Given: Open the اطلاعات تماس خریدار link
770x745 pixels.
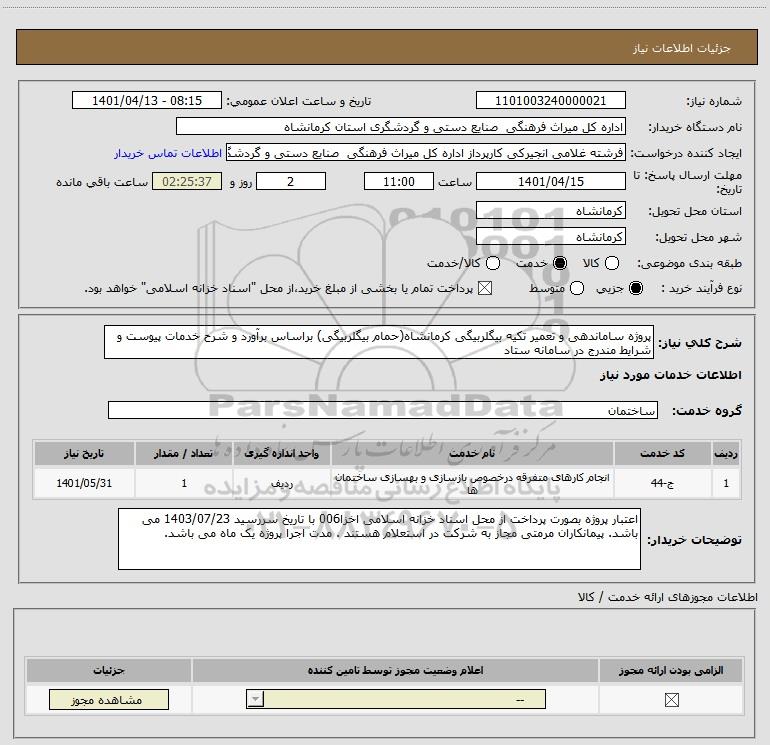Looking at the screenshot, I should 168,153.
